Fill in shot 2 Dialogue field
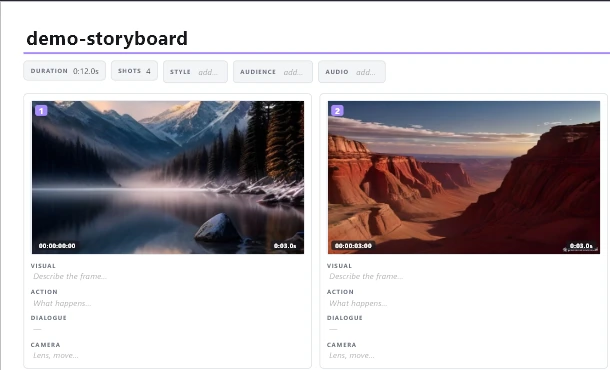This screenshot has width=610, height=370. pyautogui.click(x=464, y=329)
